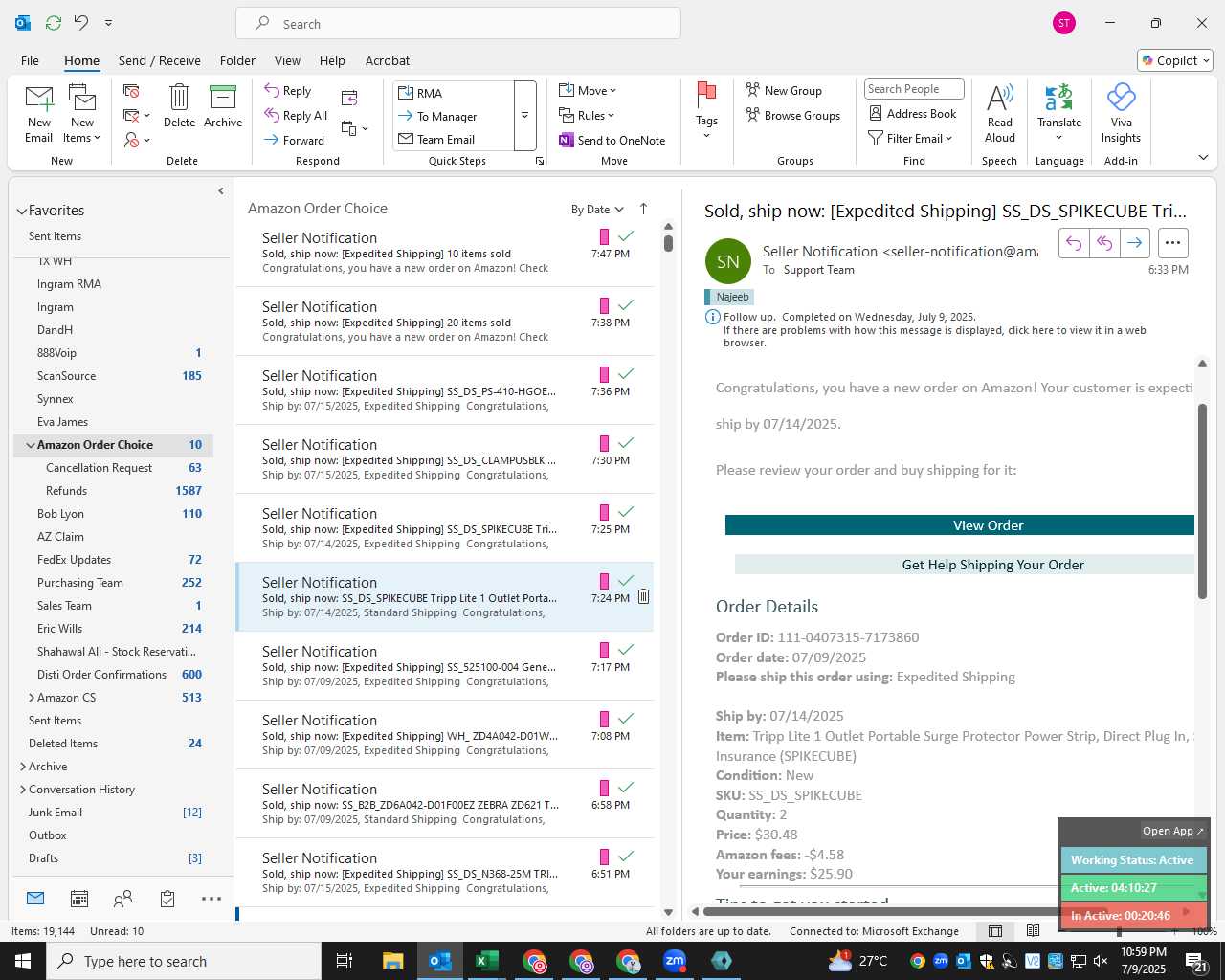Click the pink category swatch on 7:24 PM message
The height and width of the screenshot is (980, 1225).
[x=604, y=580]
